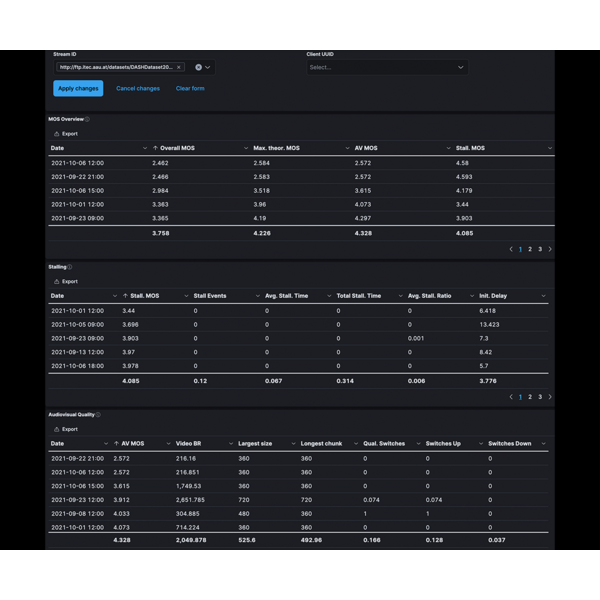
Task: Expand Date column menu in MOS Overview
Action: coord(145,148)
